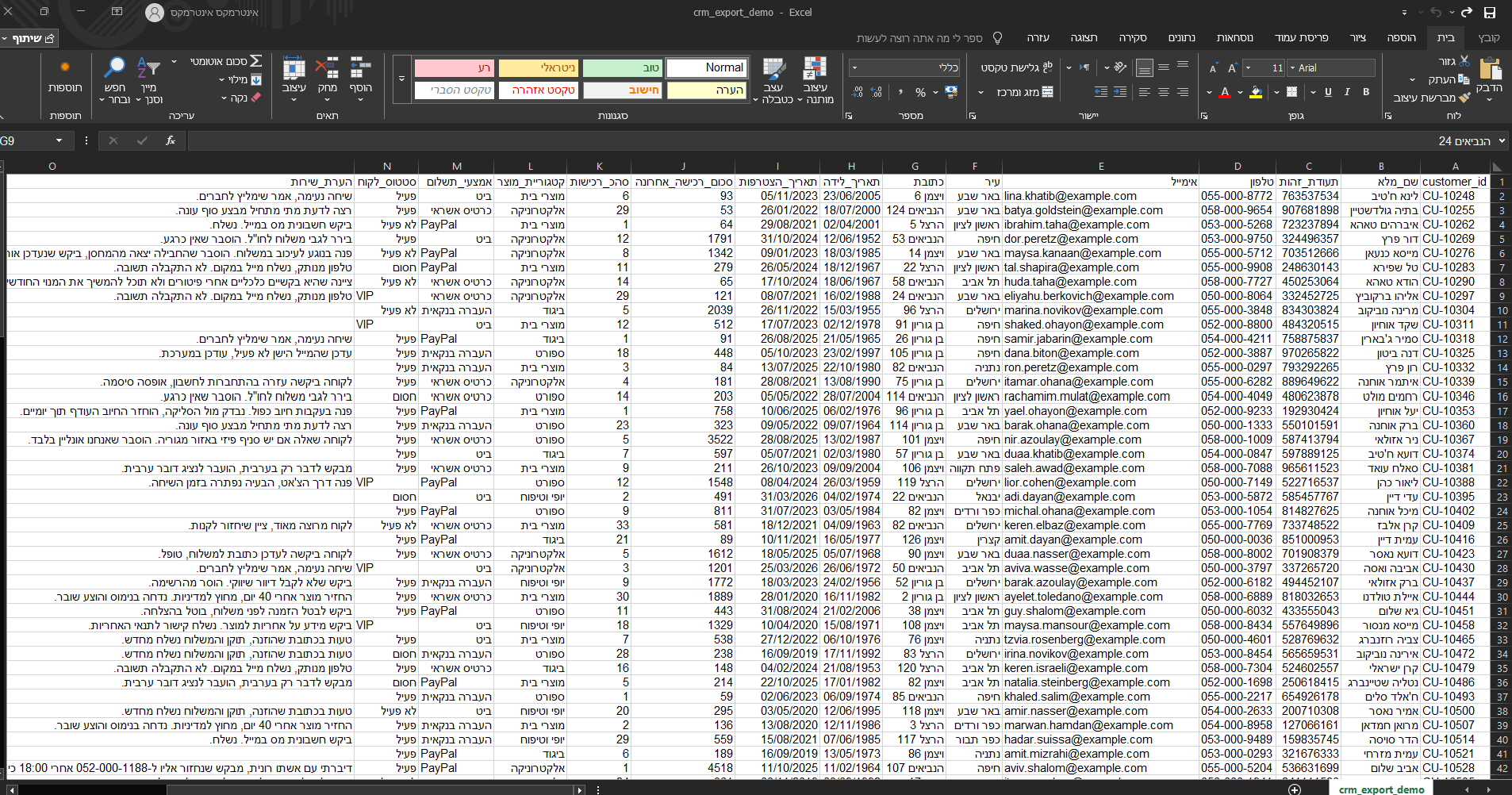
Task: Open Format as Table (עצב כטבלה)
Action: click(x=773, y=79)
